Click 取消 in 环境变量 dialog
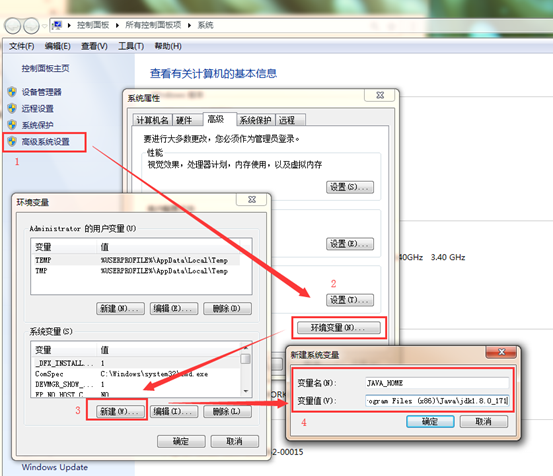Screen dimensions: 553x476 point(235,441)
